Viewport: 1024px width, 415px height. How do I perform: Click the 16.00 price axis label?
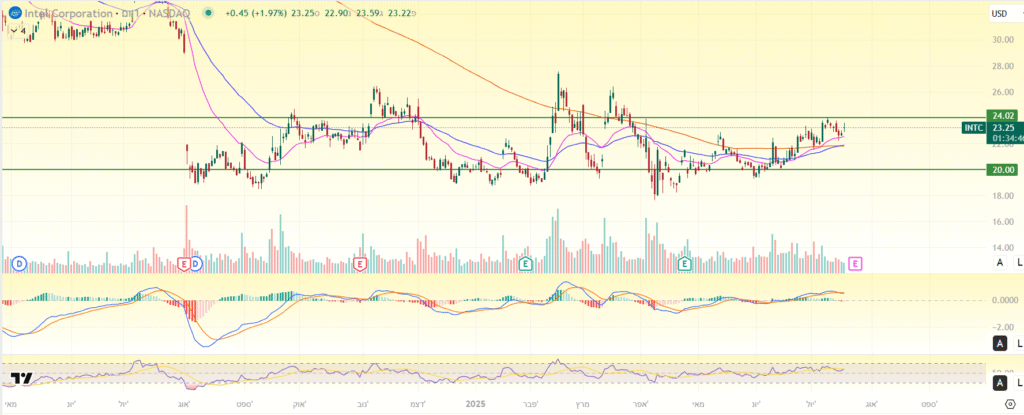pos(1003,222)
